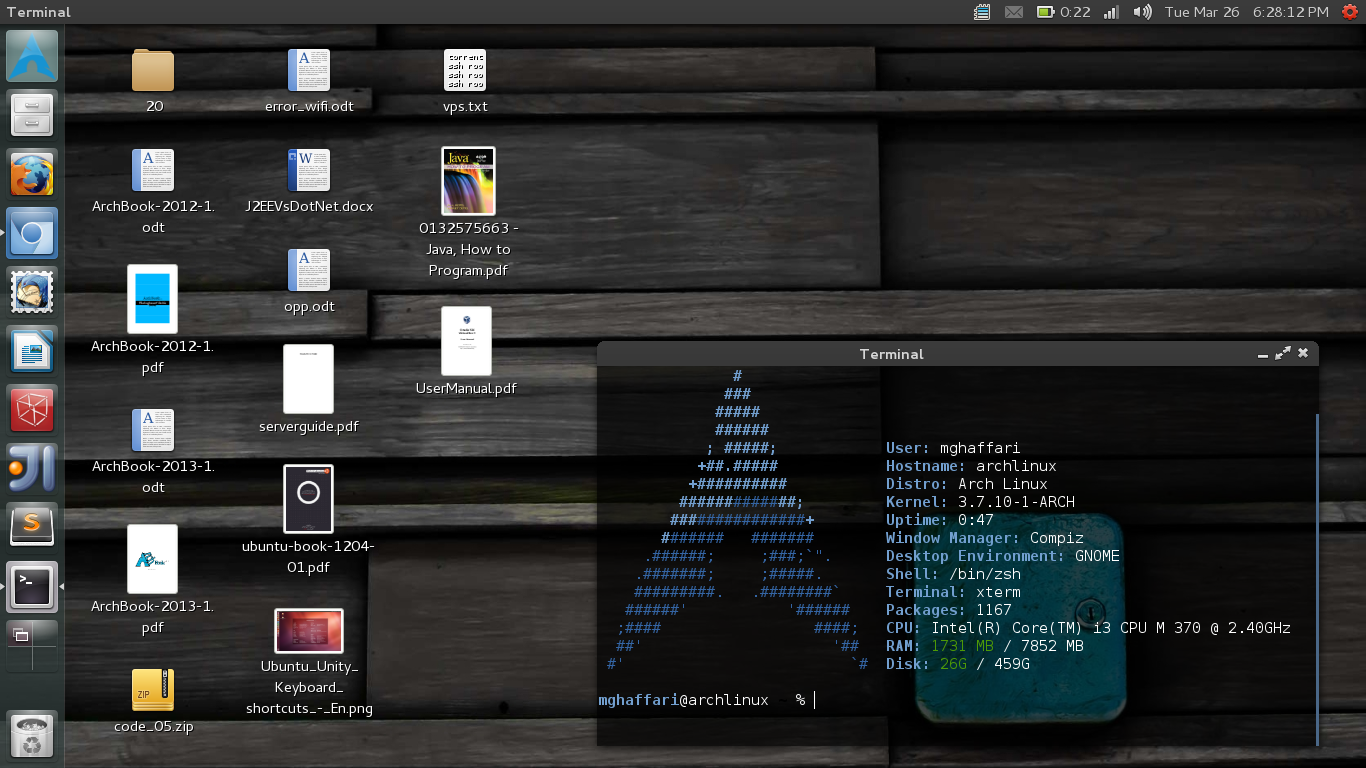Screen dimensions: 1366x768
Task: Open the Arch Linux dash launcher
Action: 32,56
